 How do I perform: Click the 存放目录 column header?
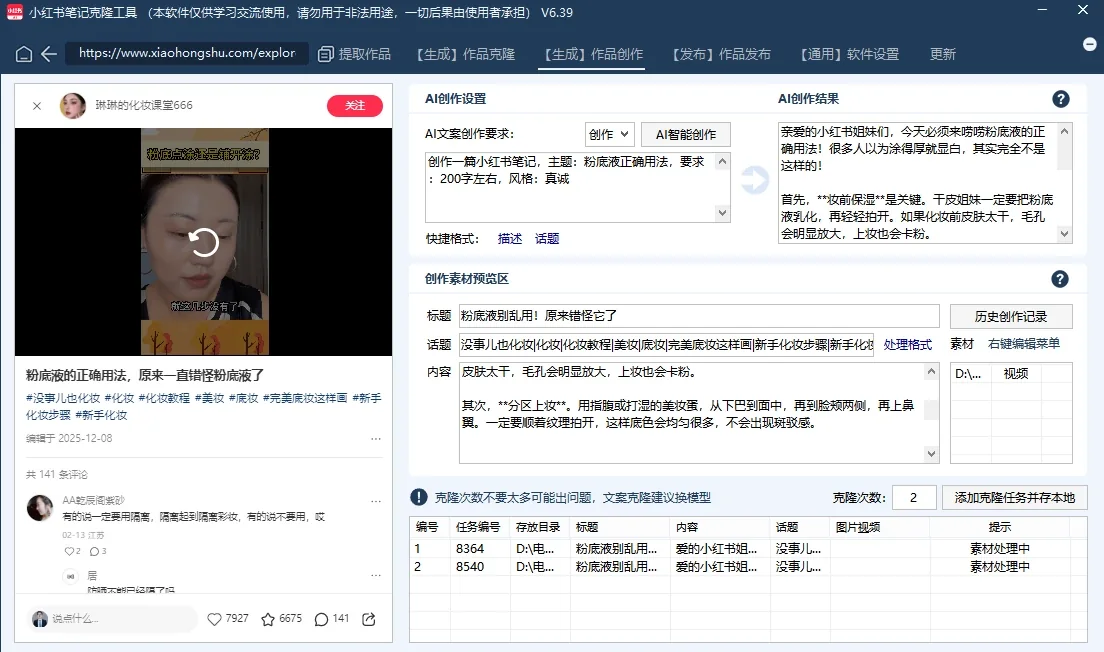pyautogui.click(x=539, y=527)
